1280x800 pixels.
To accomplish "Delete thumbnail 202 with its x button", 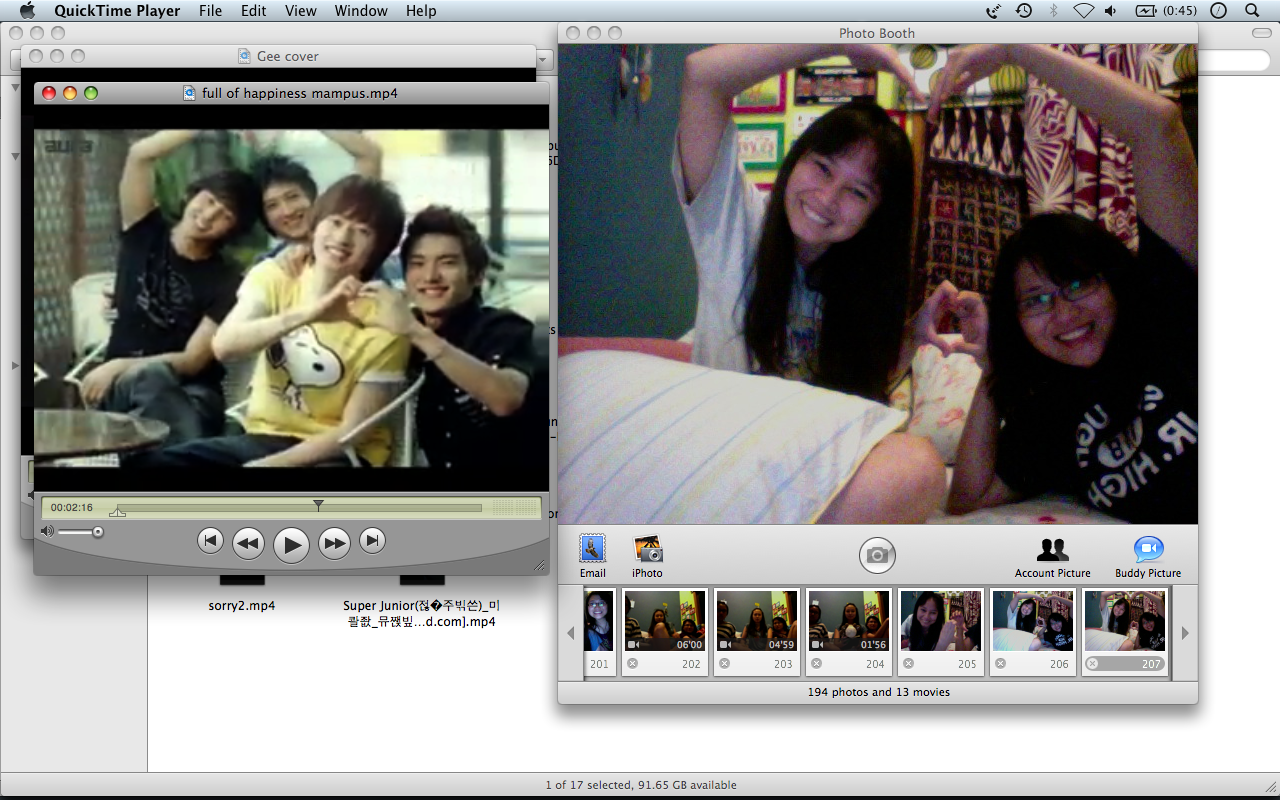I will click(x=633, y=663).
